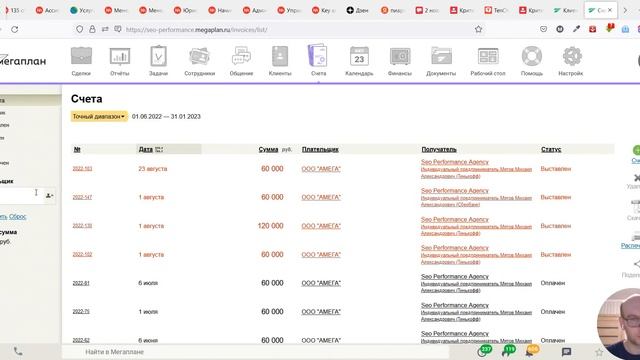
Task: Click the payer filter input in the left panel
Action: coord(21,196)
